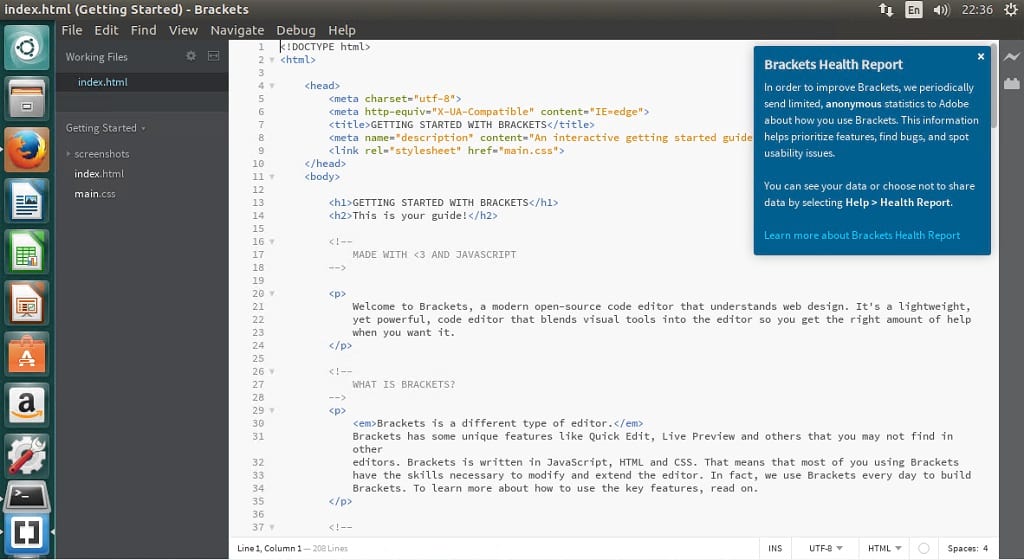The height and width of the screenshot is (560, 1024).
Task: Toggle INS insert/overwrite mode
Action: 775,548
